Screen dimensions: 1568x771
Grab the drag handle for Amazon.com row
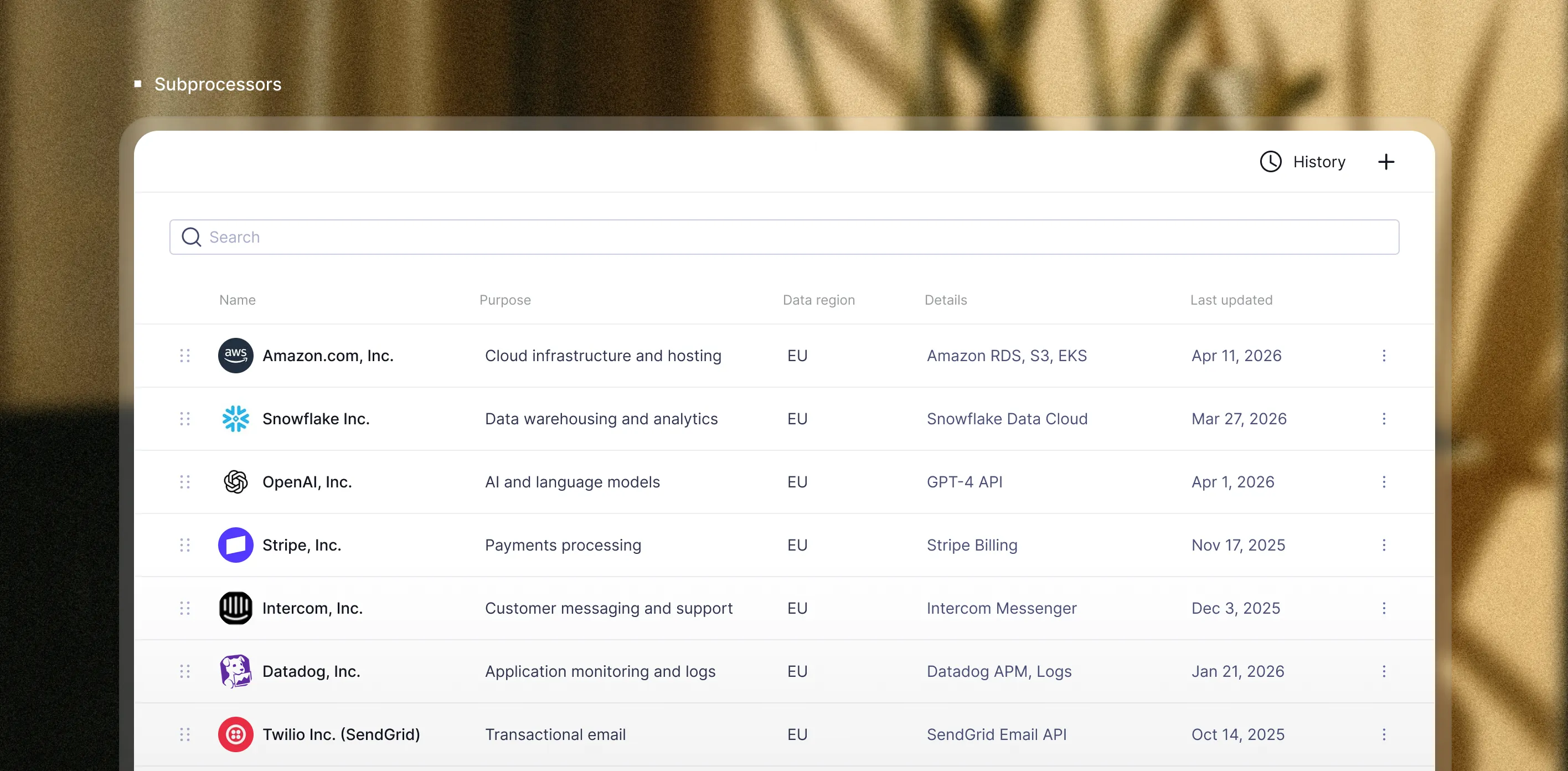(185, 355)
